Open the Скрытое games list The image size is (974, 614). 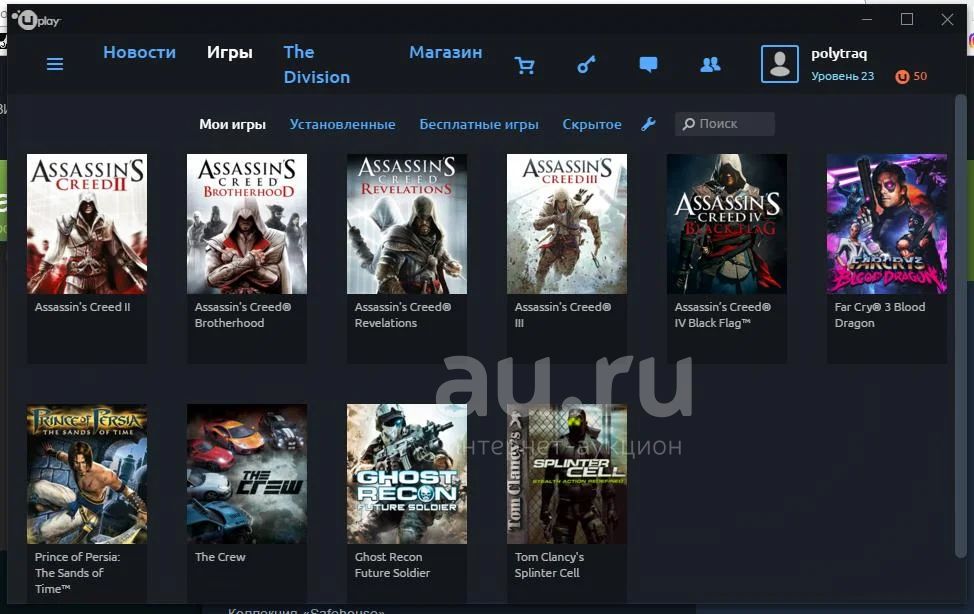tap(592, 124)
